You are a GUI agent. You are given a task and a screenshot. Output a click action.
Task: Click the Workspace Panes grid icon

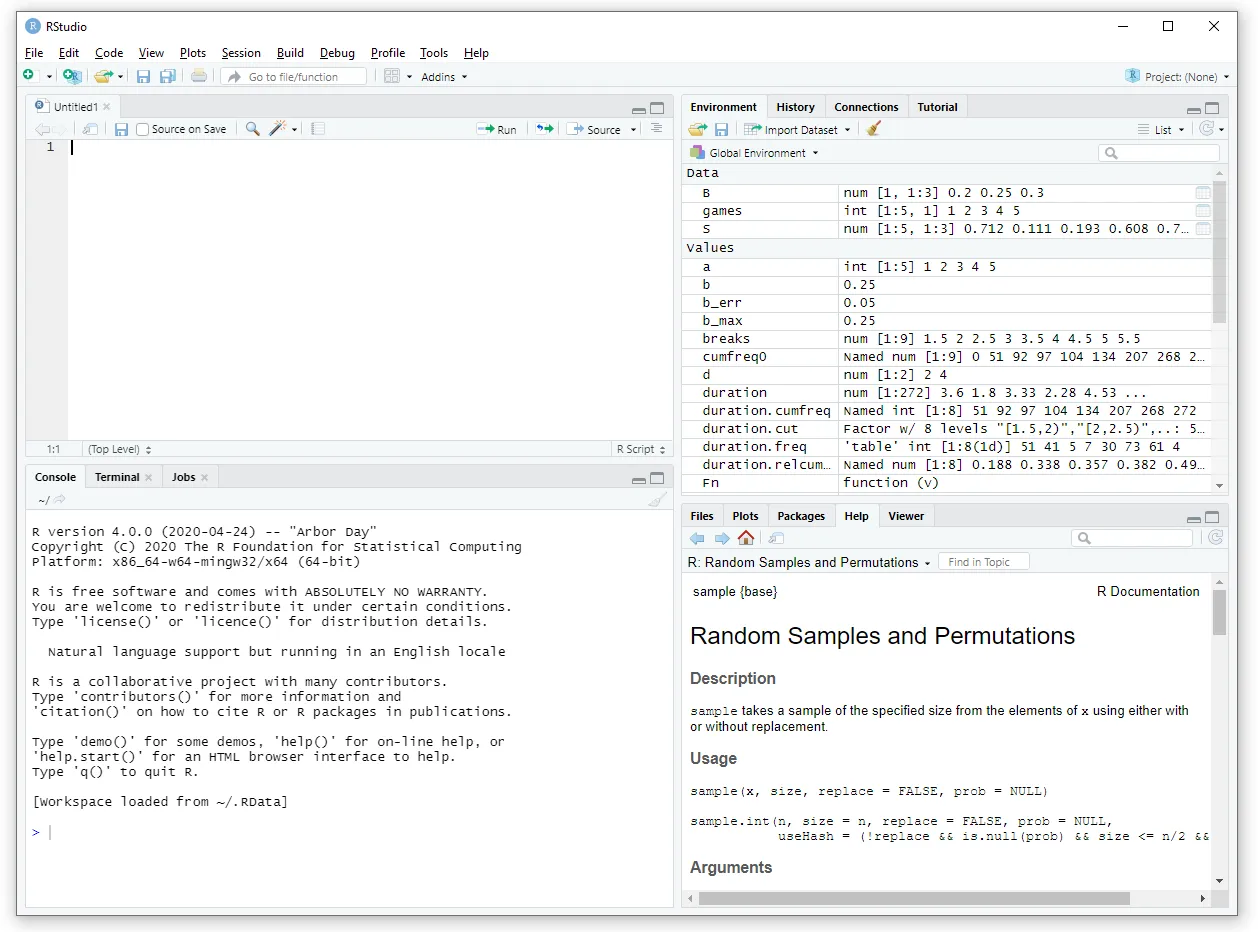pyautogui.click(x=392, y=76)
